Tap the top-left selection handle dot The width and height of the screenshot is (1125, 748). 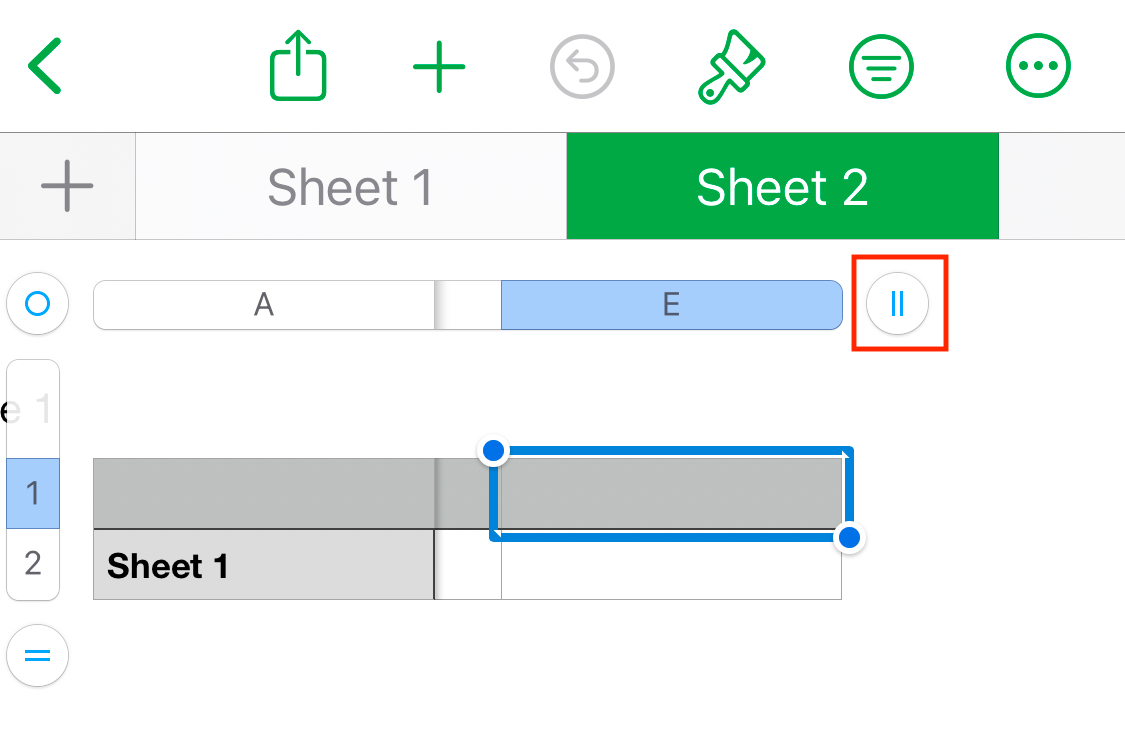pos(493,451)
